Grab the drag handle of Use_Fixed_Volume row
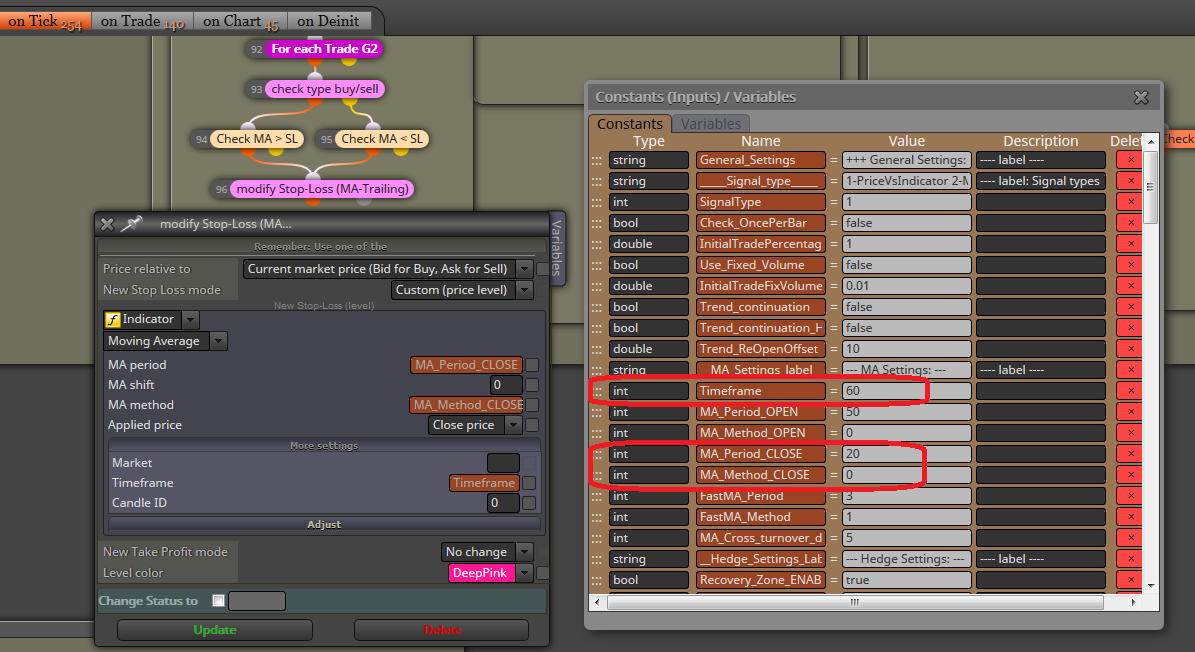The width and height of the screenshot is (1195, 652). coord(597,266)
